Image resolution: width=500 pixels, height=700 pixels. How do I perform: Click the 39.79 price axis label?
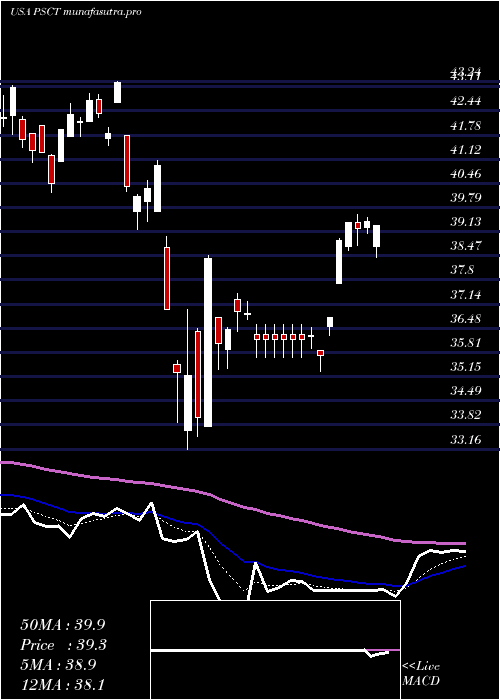coord(466,198)
